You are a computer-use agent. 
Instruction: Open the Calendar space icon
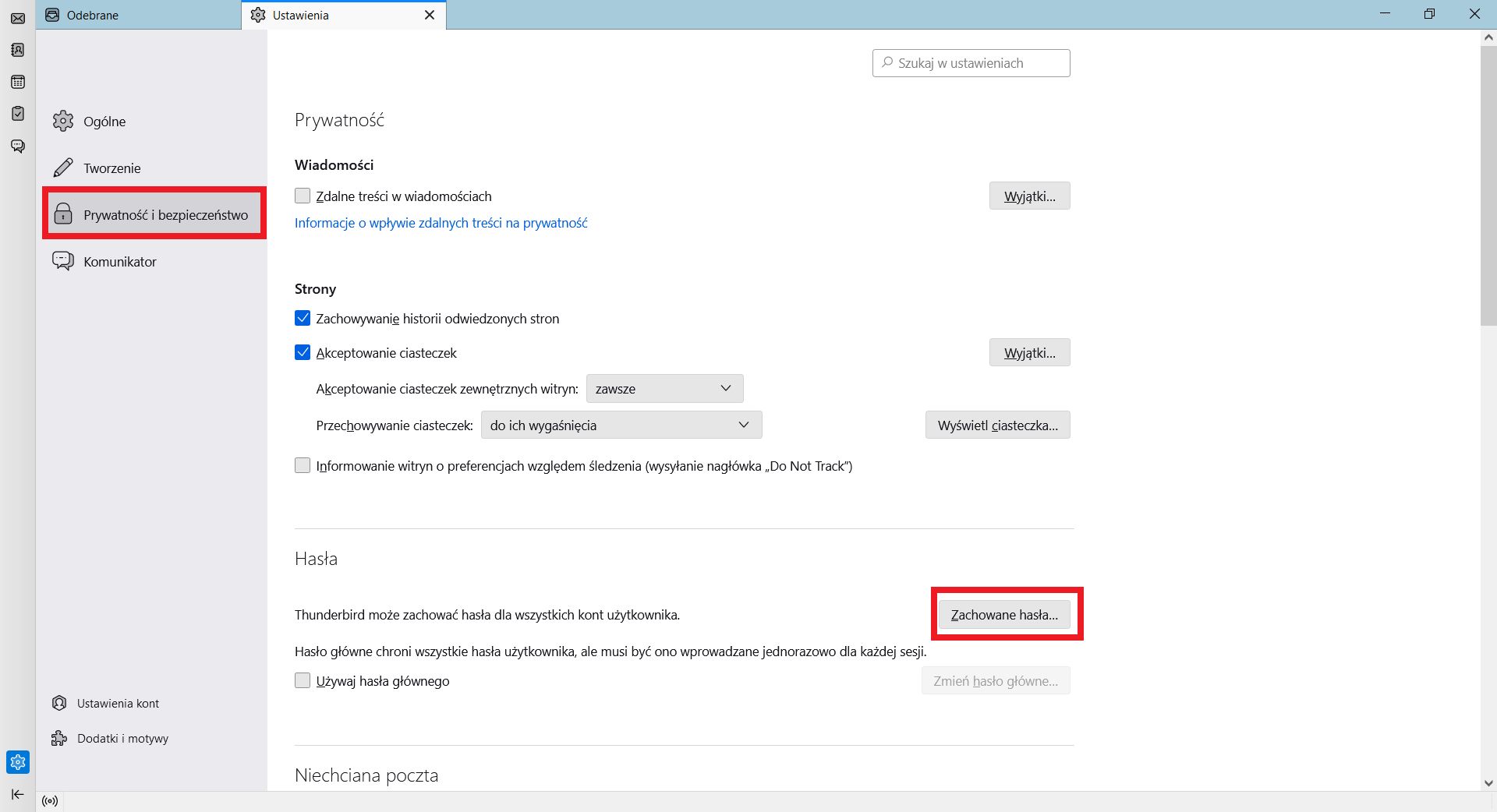point(18,82)
